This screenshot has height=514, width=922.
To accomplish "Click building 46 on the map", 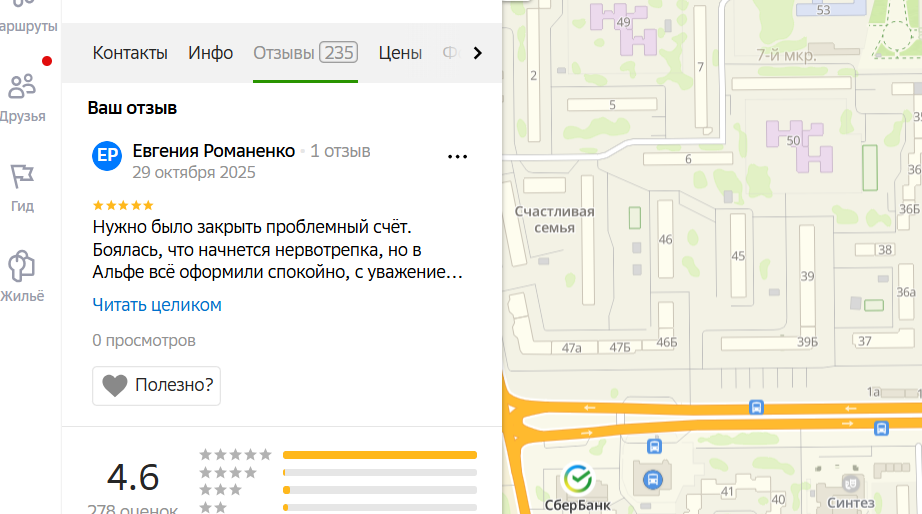I will (665, 239).
